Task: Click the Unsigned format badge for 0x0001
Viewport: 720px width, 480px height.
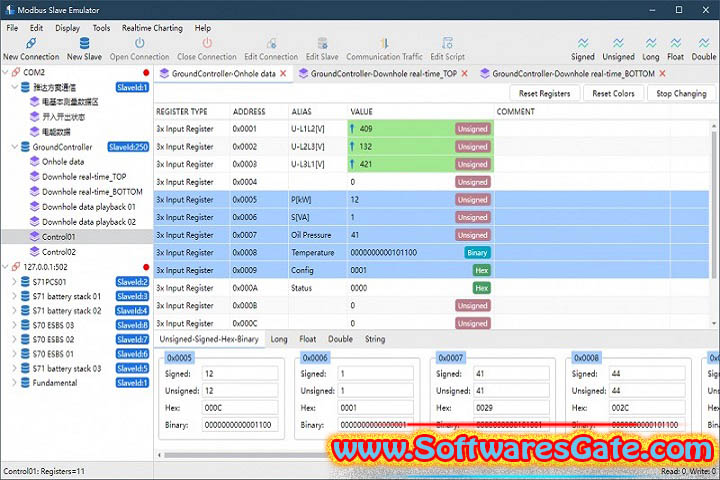Action: pos(472,129)
